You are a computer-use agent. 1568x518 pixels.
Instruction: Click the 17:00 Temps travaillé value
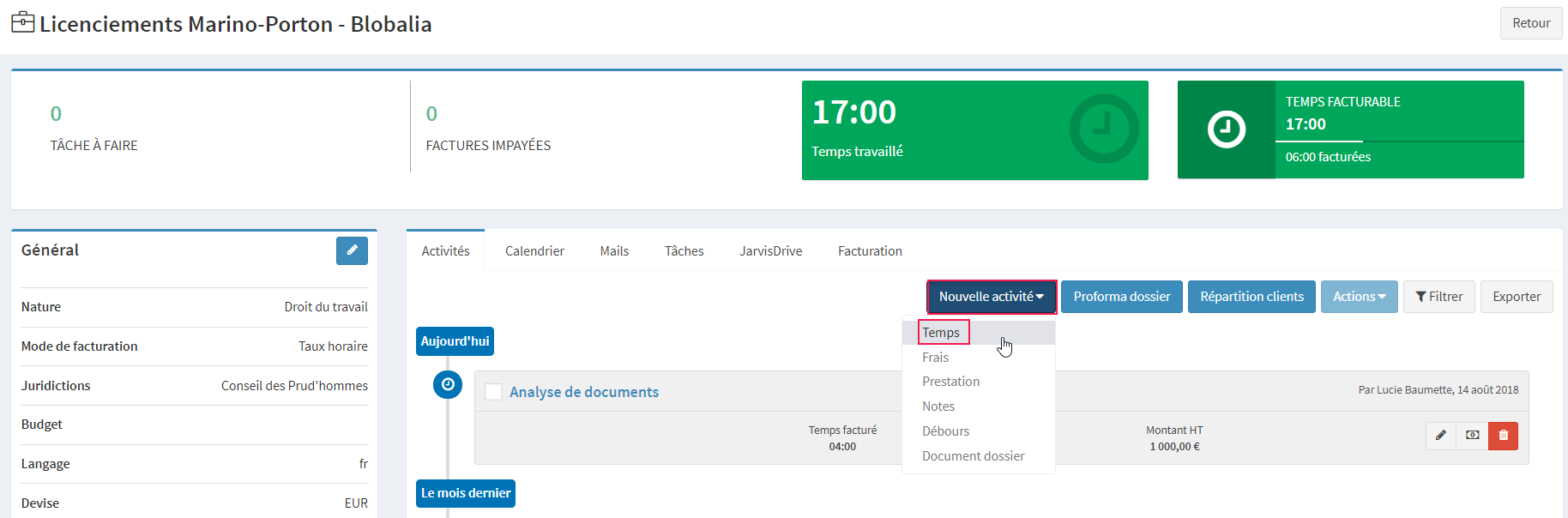click(854, 112)
